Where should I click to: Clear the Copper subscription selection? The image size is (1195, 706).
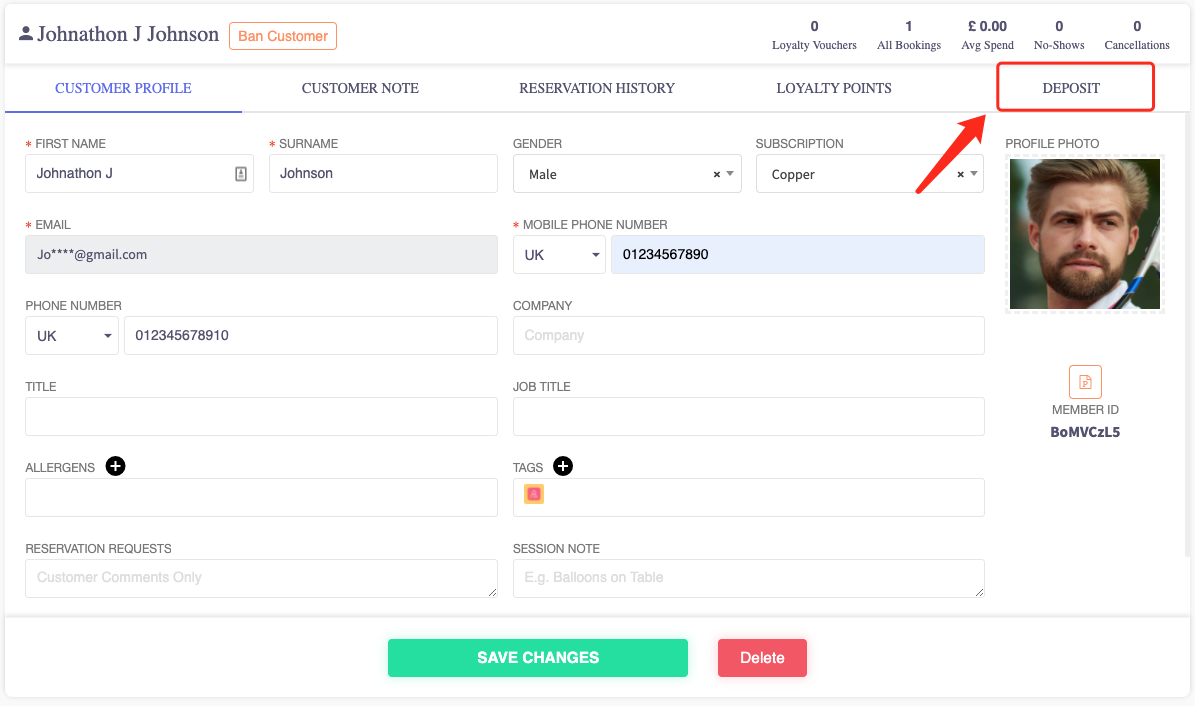pyautogui.click(x=960, y=175)
